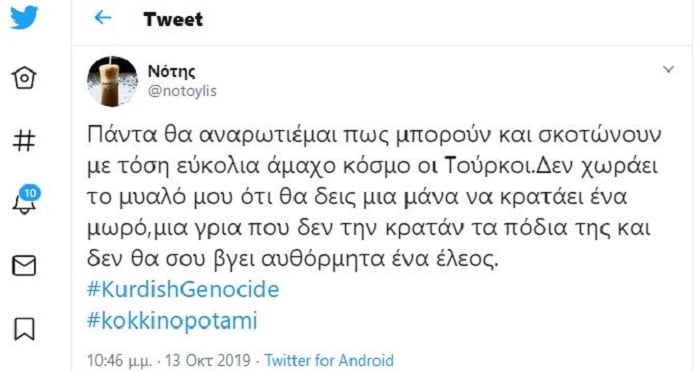This screenshot has height=371, width=700.
Task: Open Νότης profile picture
Action: [x=112, y=81]
